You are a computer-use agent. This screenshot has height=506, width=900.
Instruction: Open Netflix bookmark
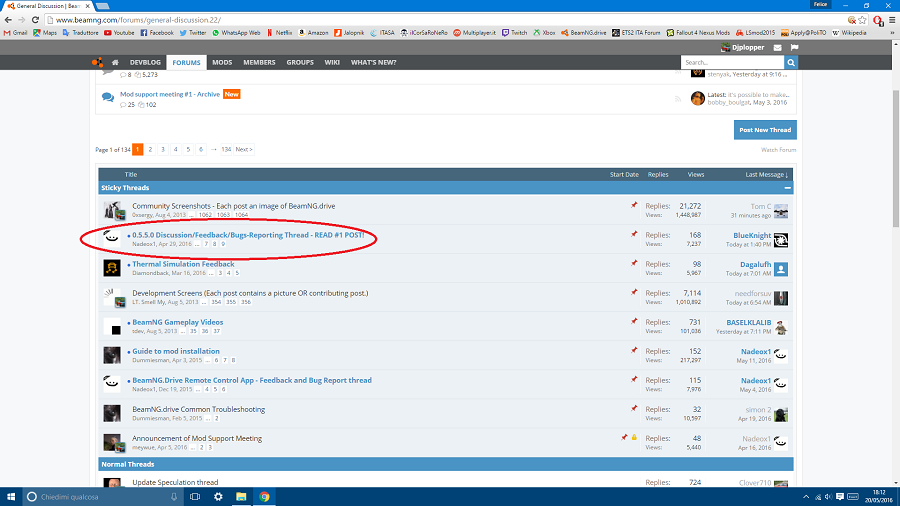tap(280, 33)
